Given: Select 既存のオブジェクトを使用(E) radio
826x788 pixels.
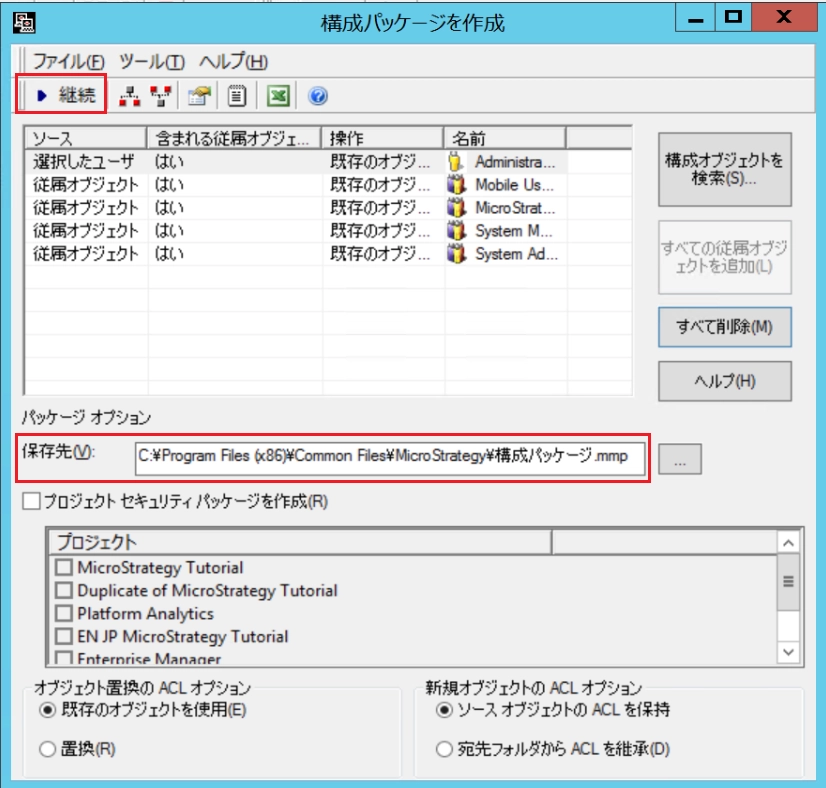Looking at the screenshot, I should pos(47,710).
